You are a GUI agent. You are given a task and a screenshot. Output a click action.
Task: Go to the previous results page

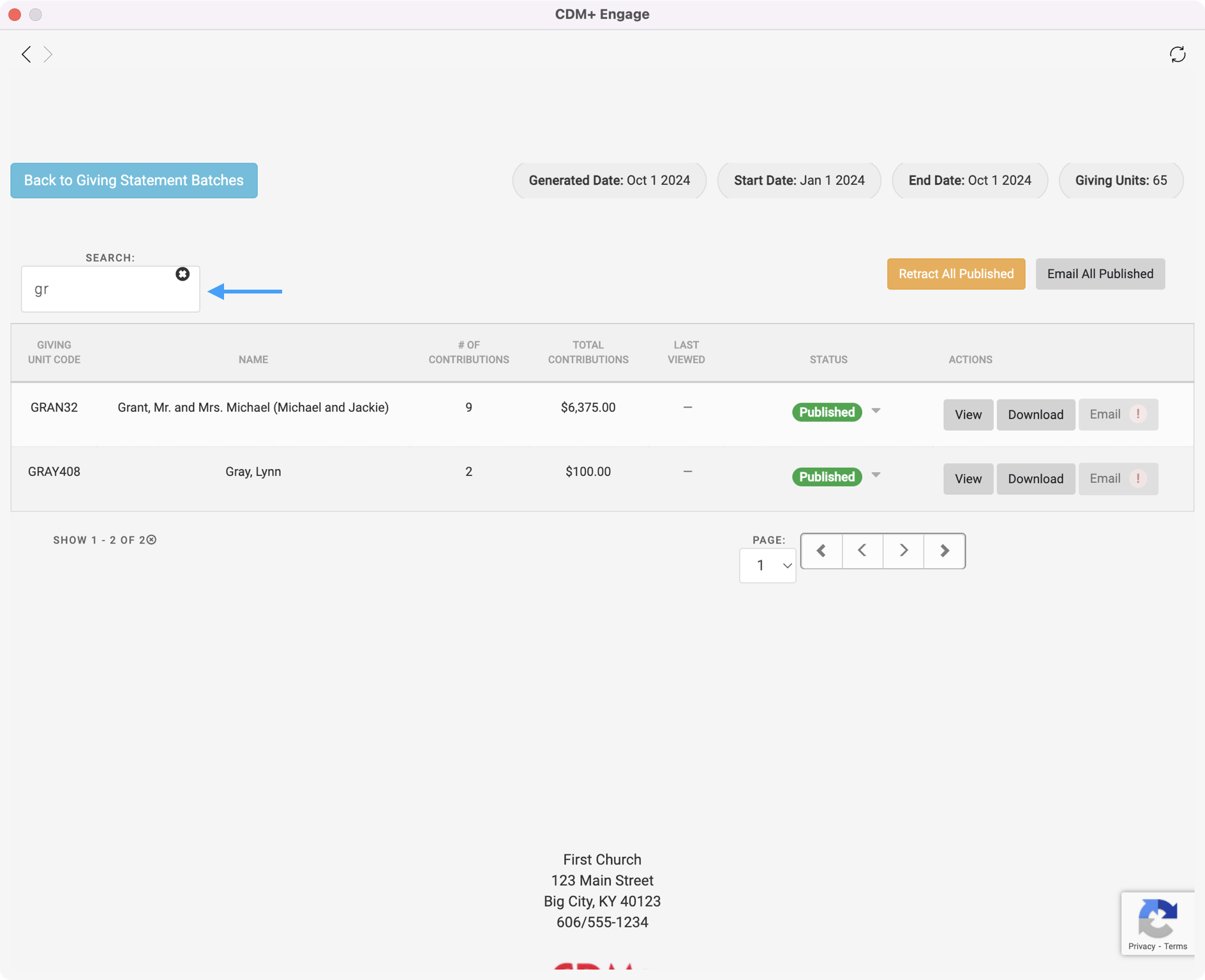click(x=862, y=551)
